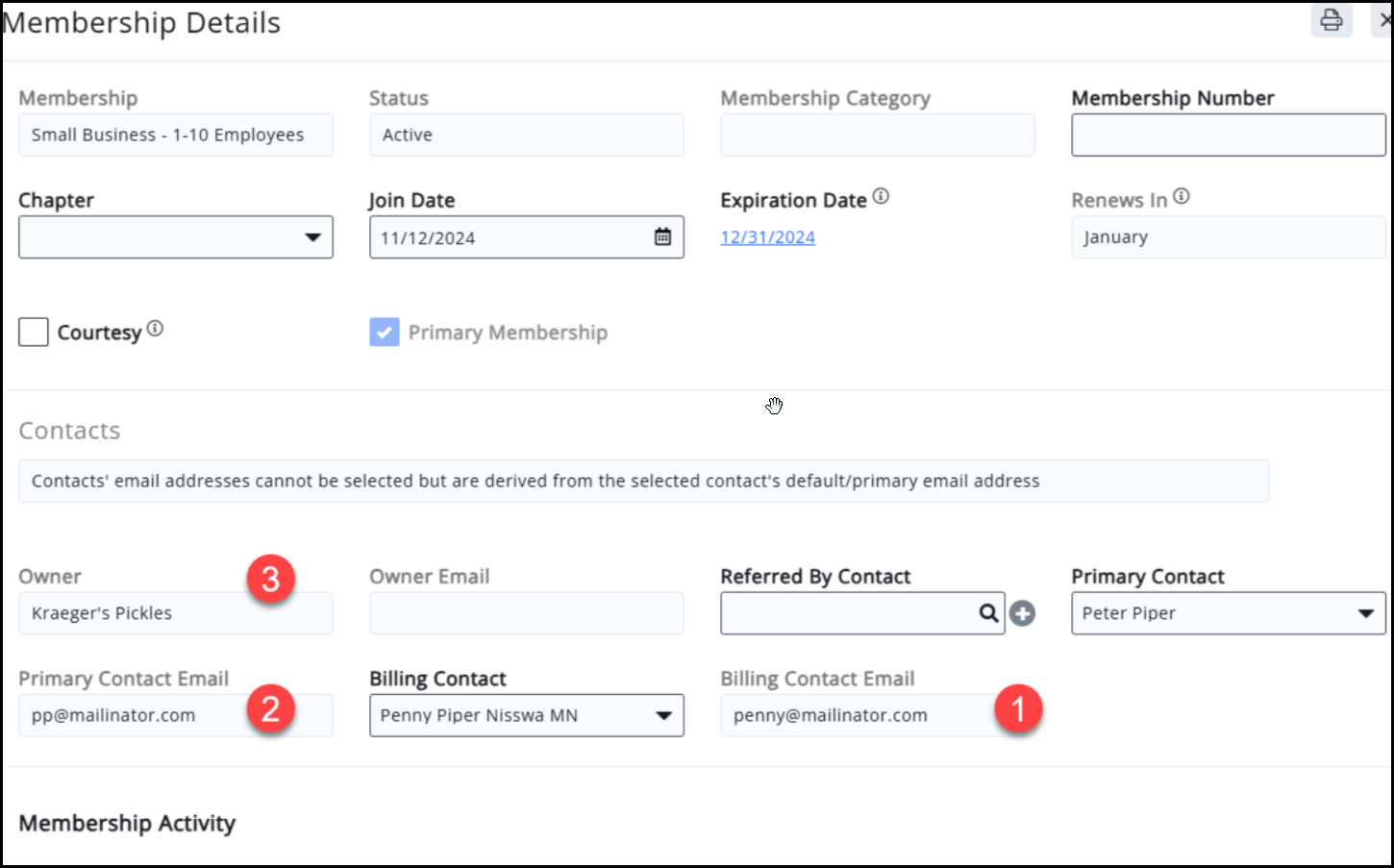Toggle the Courtesy checkbox
Screen dimensions: 1394x868
coord(34,333)
